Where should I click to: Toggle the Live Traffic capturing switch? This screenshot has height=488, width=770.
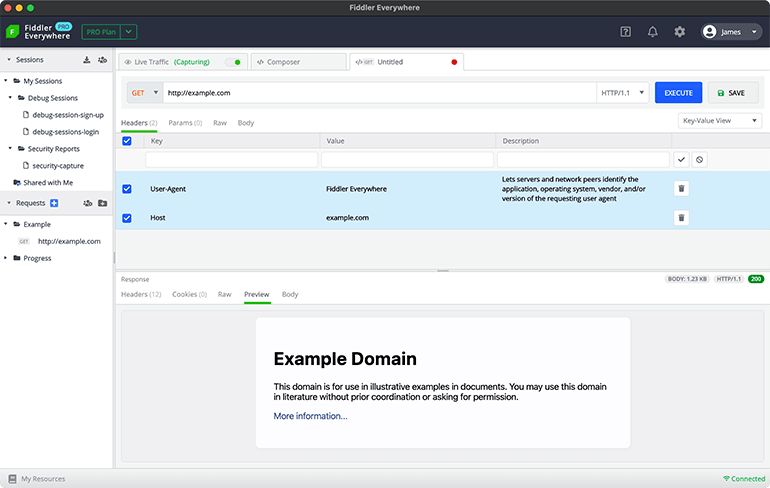[233, 62]
